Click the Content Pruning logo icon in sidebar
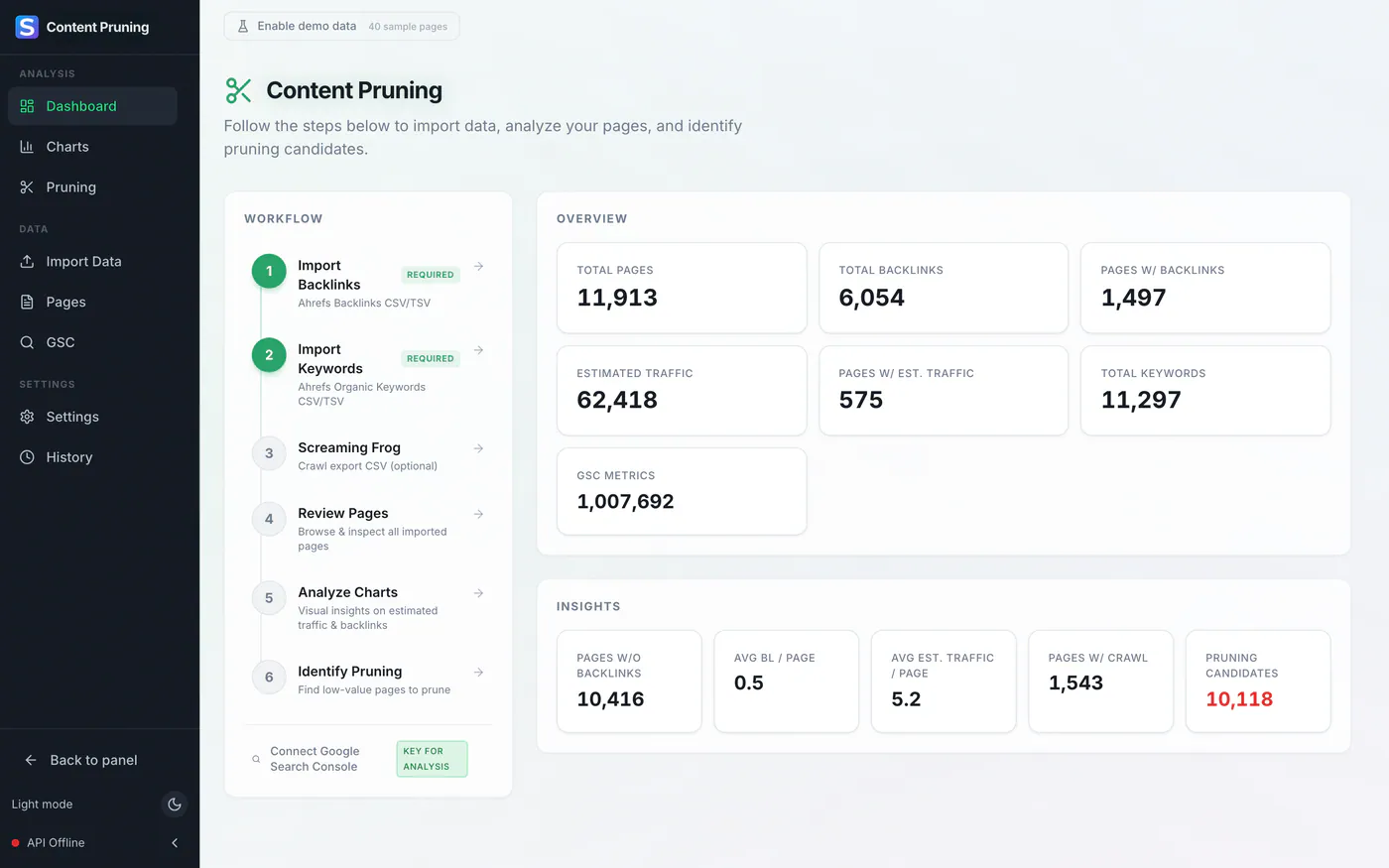Image resolution: width=1389 pixels, height=868 pixels. 27,27
